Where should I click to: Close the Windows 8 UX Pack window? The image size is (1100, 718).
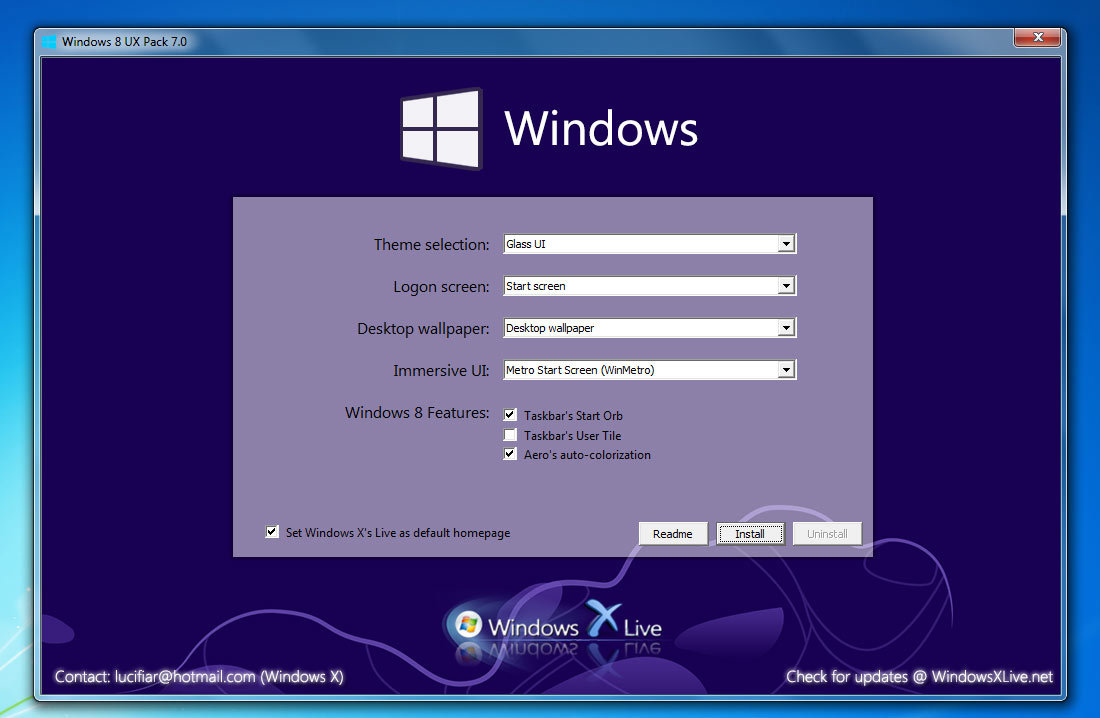[x=1038, y=37]
